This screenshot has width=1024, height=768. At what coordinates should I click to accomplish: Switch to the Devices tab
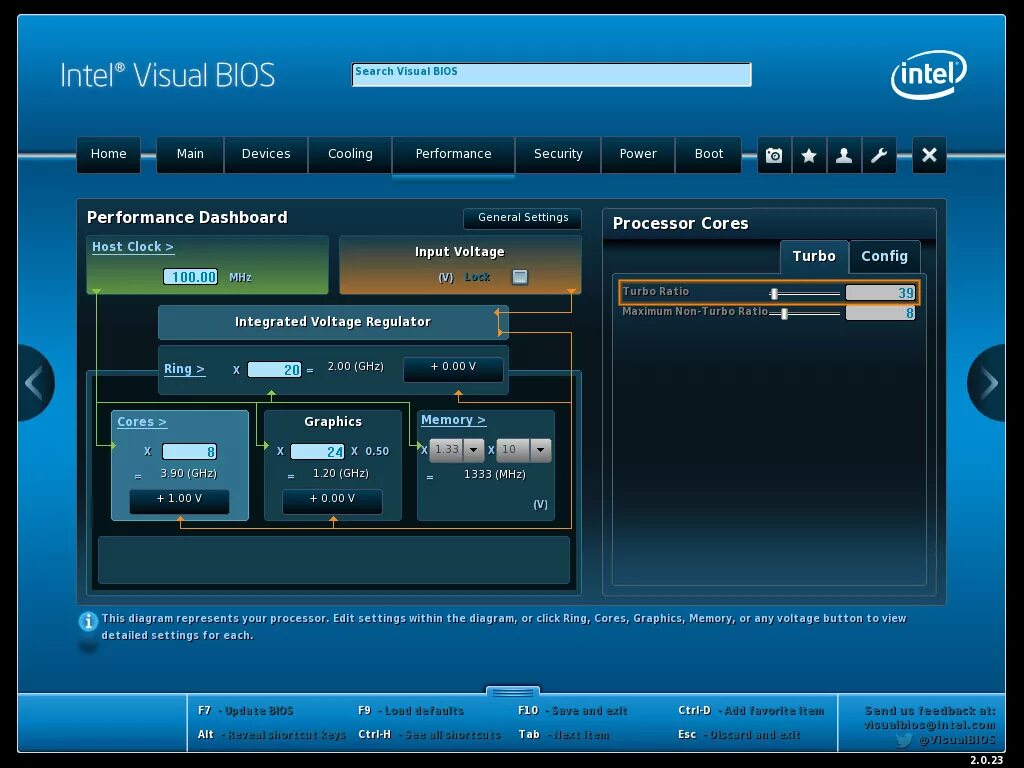pyautogui.click(x=266, y=154)
